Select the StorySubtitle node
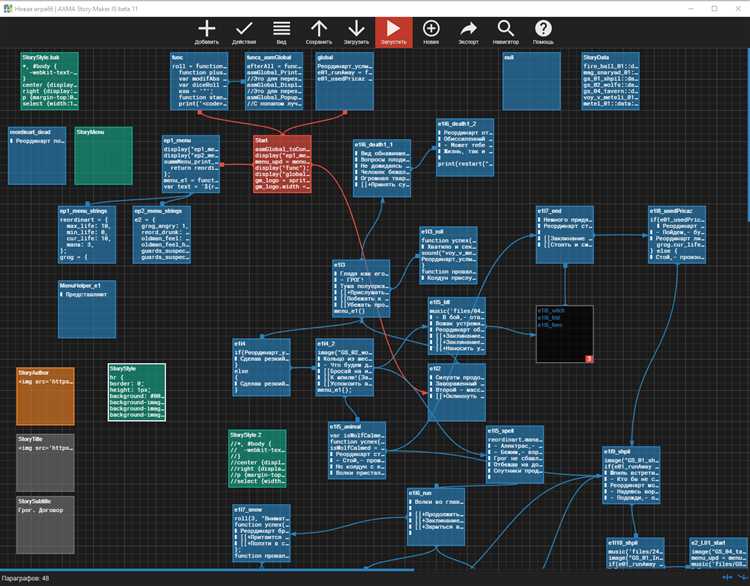This screenshot has height=586, width=750. tap(45, 525)
